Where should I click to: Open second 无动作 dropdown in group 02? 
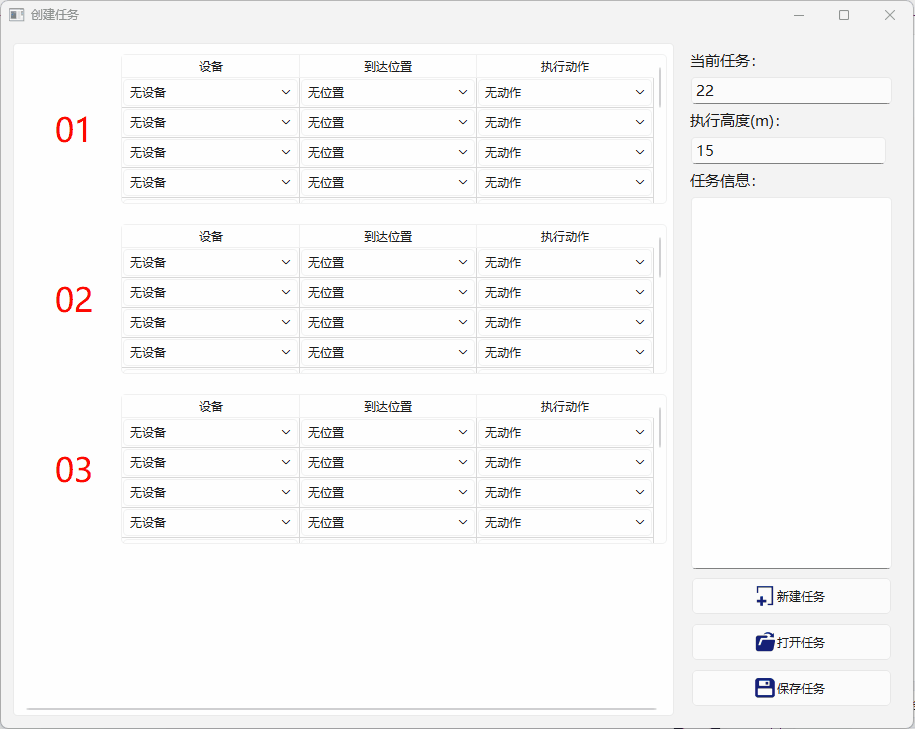pyautogui.click(x=564, y=292)
